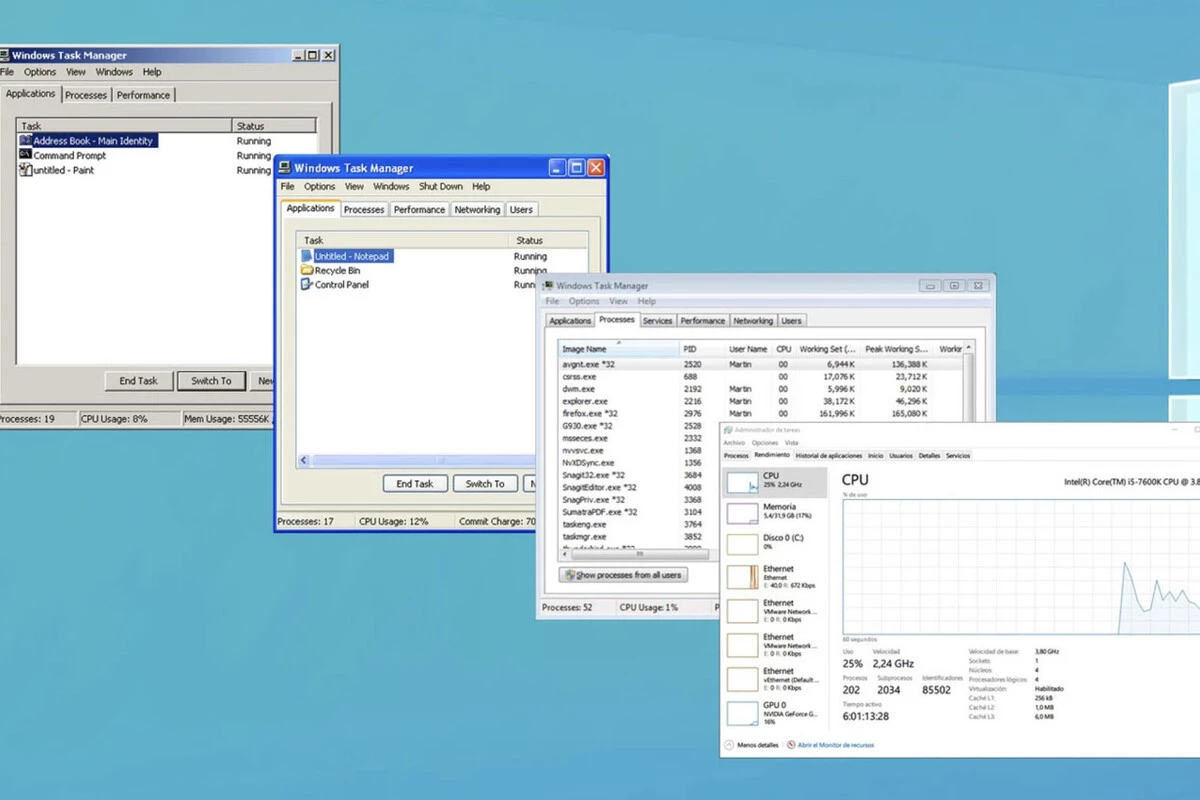Image resolution: width=1200 pixels, height=800 pixels.
Task: Open the Shut Down menu
Action: tap(441, 186)
